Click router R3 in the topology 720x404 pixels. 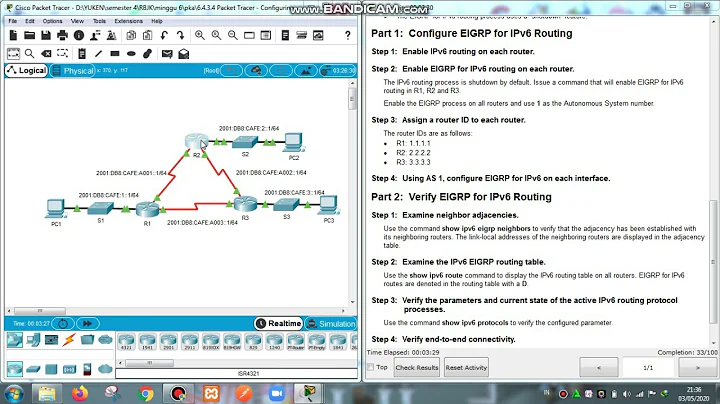pos(246,203)
